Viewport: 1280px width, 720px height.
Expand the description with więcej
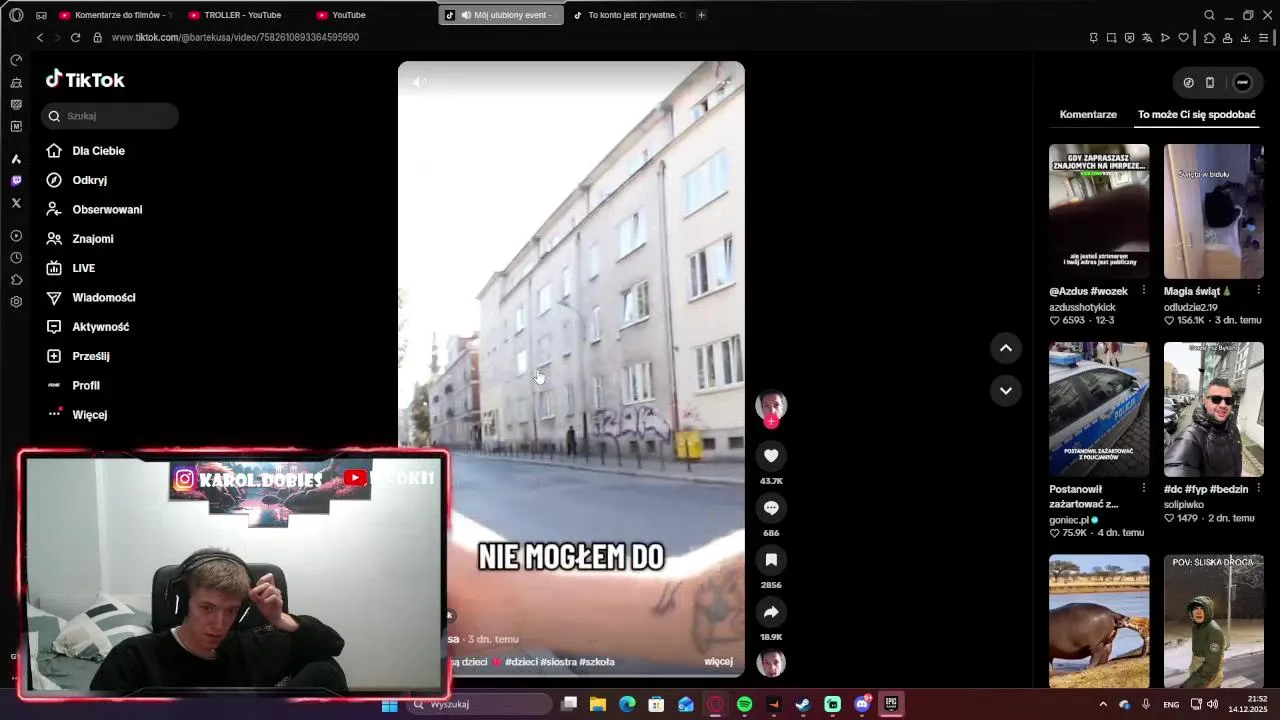click(718, 662)
